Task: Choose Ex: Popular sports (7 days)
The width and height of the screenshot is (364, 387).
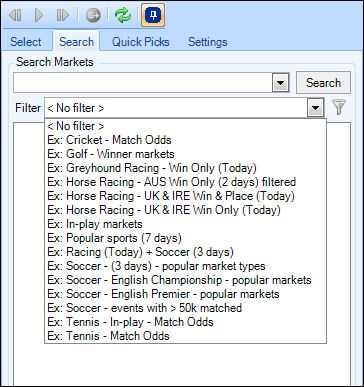Action: [x=185, y=238]
